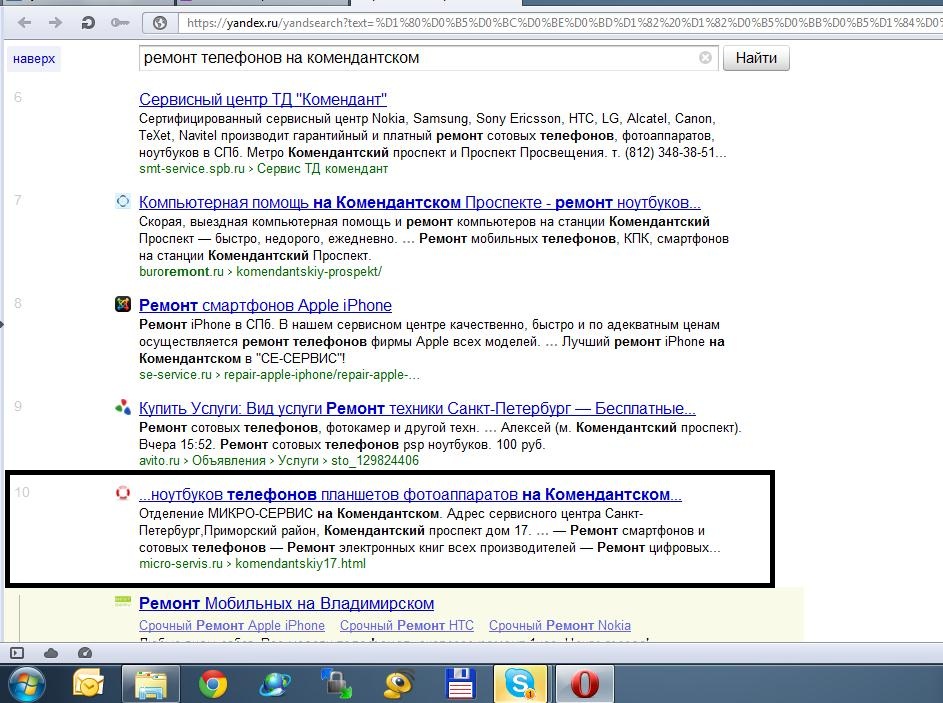
Task: Open Outlook from the taskbar
Action: (x=88, y=684)
